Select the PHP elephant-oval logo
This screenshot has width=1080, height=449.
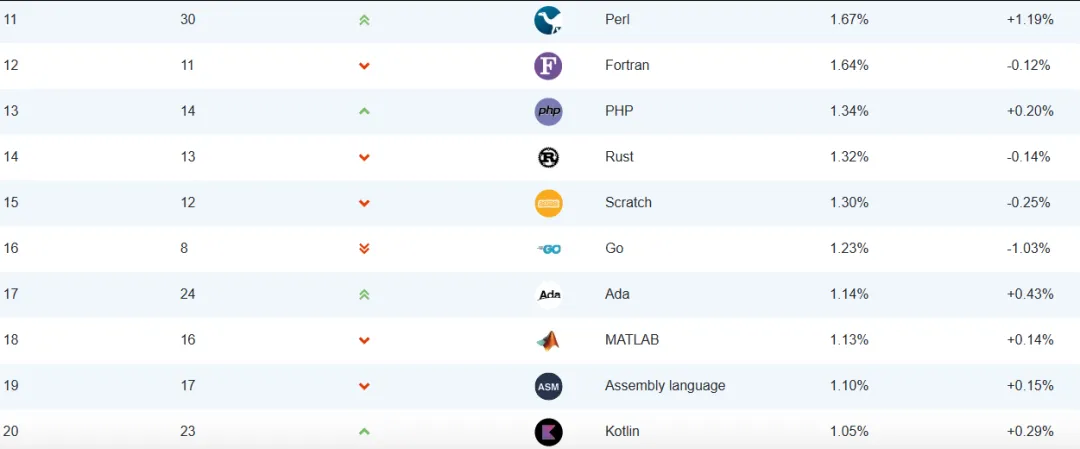click(x=548, y=111)
